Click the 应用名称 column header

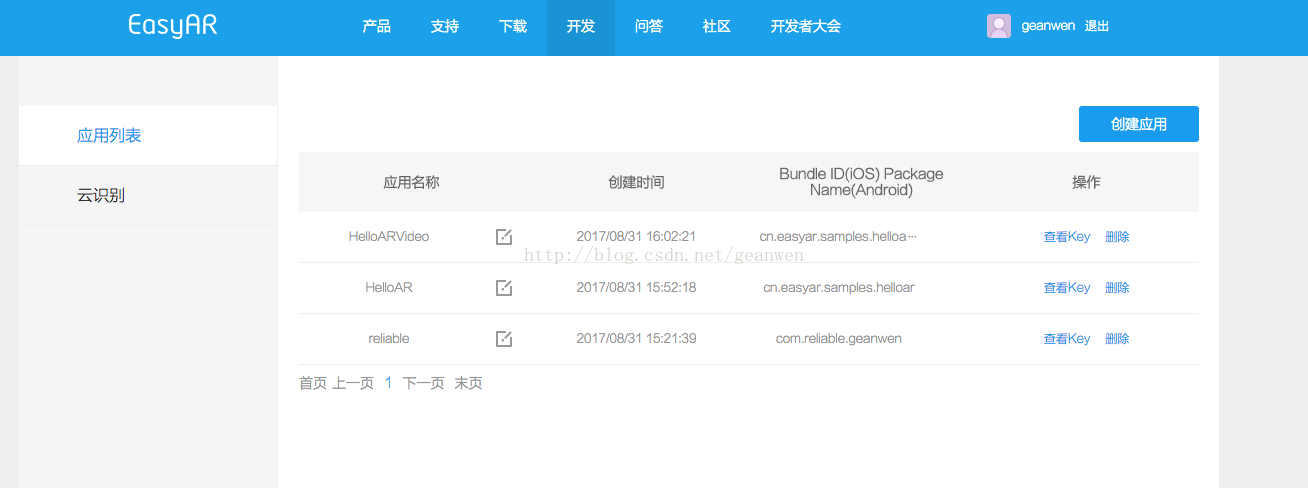point(411,183)
